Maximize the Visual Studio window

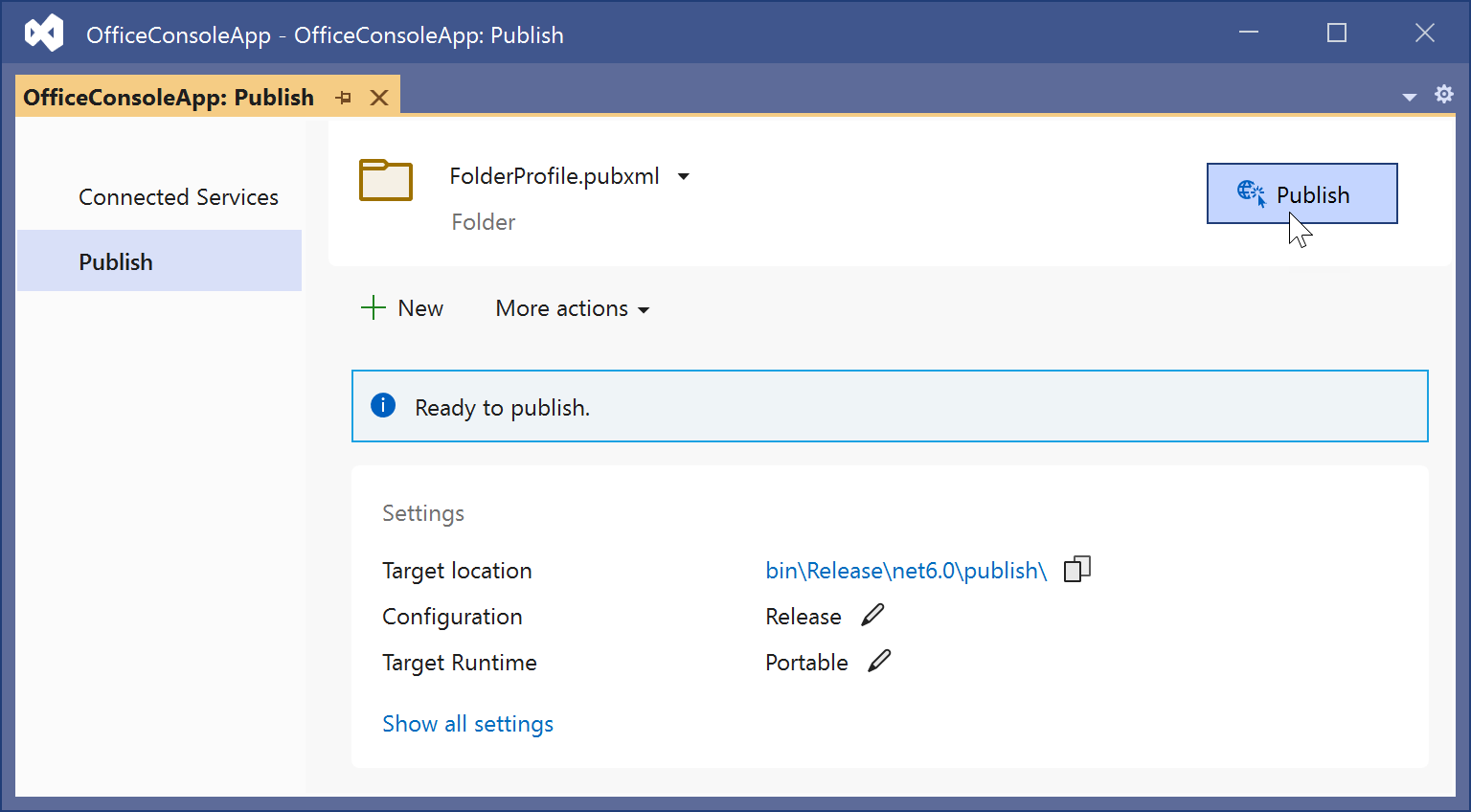point(1337,34)
